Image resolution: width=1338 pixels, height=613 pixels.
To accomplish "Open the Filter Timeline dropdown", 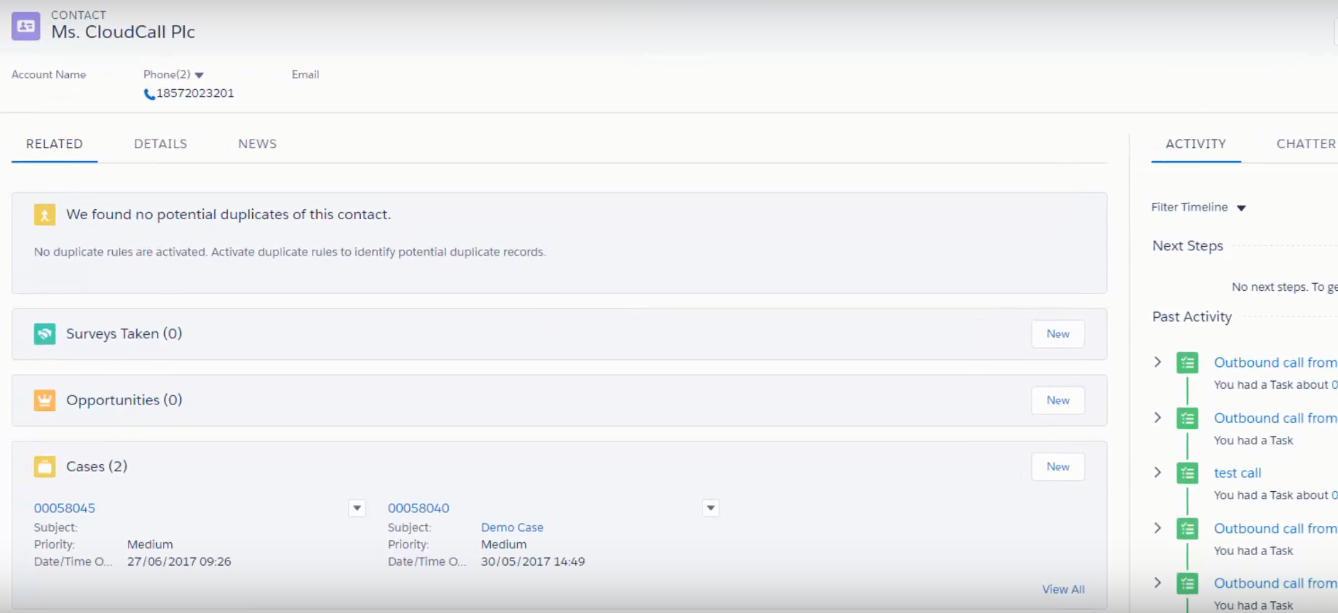I will click(1241, 208).
